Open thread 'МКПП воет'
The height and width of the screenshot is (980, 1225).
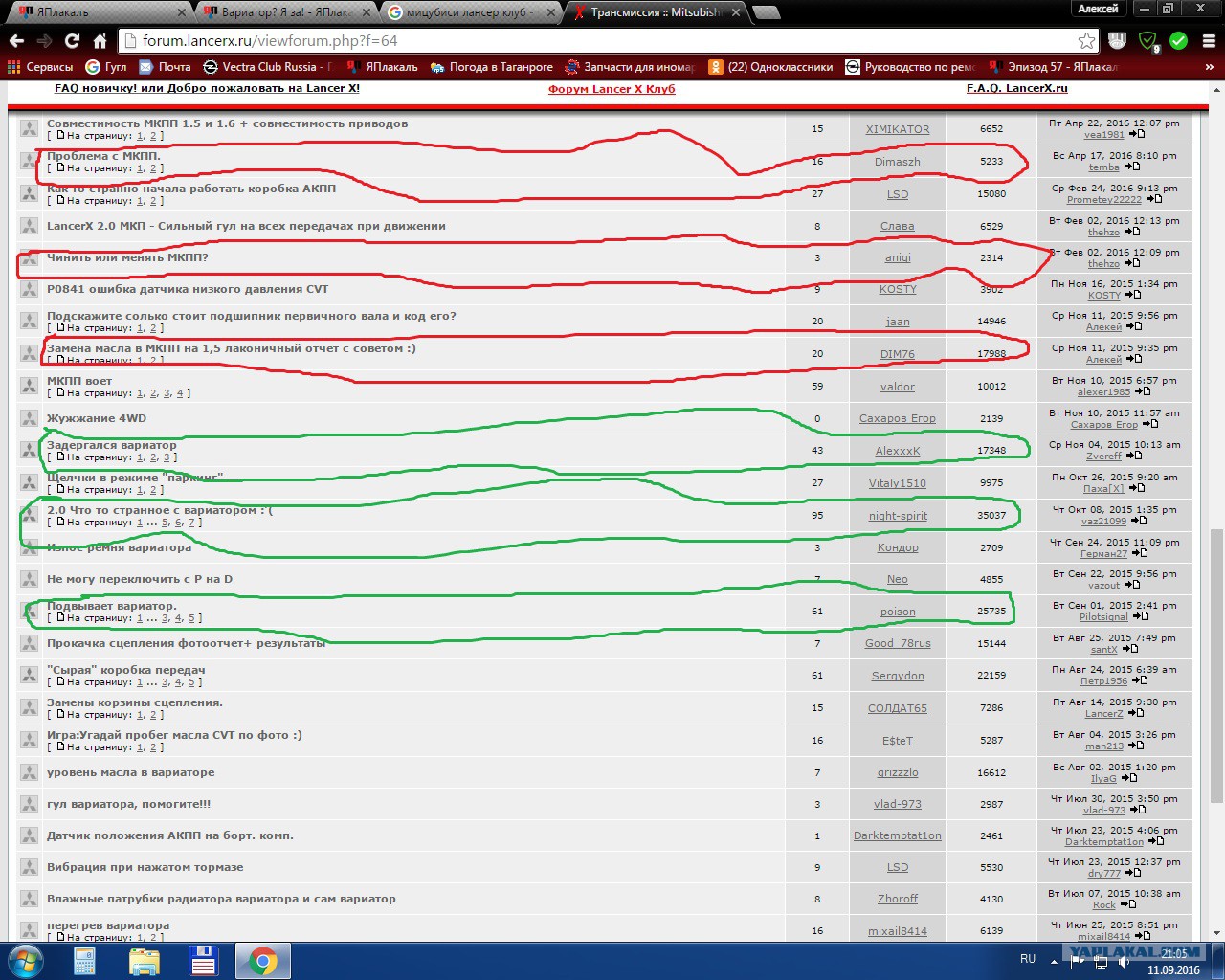[x=79, y=381]
